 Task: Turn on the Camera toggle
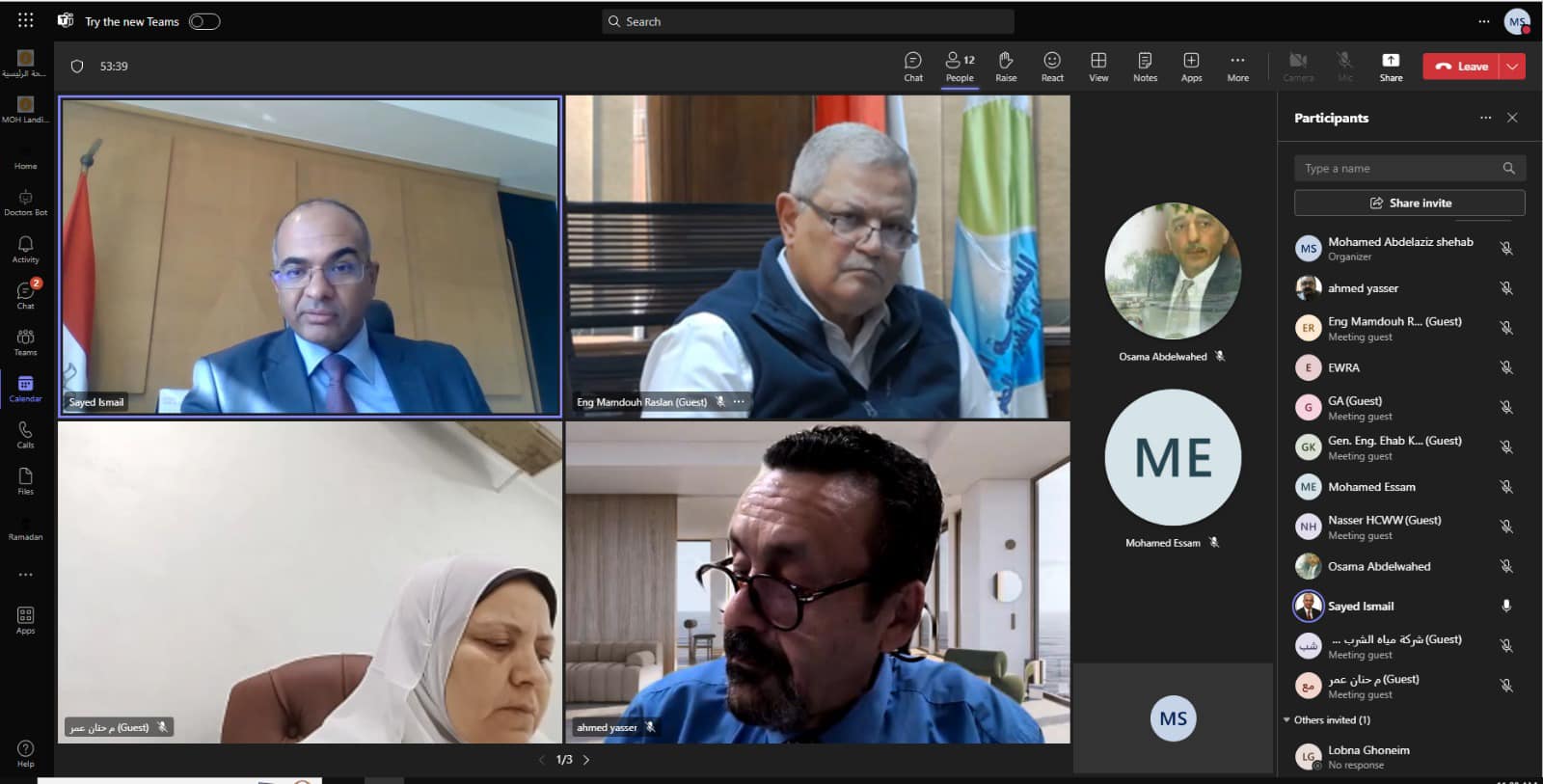click(x=1298, y=66)
